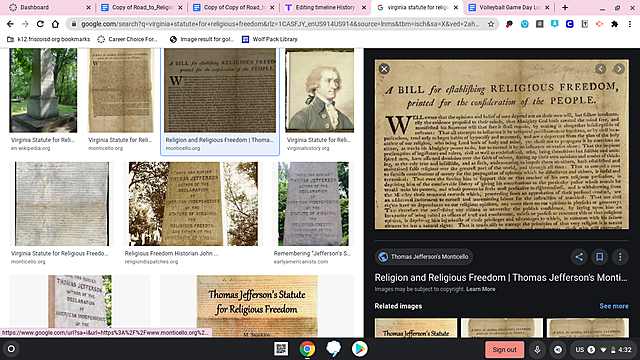
Task: Sign out using the red button
Action: coord(504,350)
